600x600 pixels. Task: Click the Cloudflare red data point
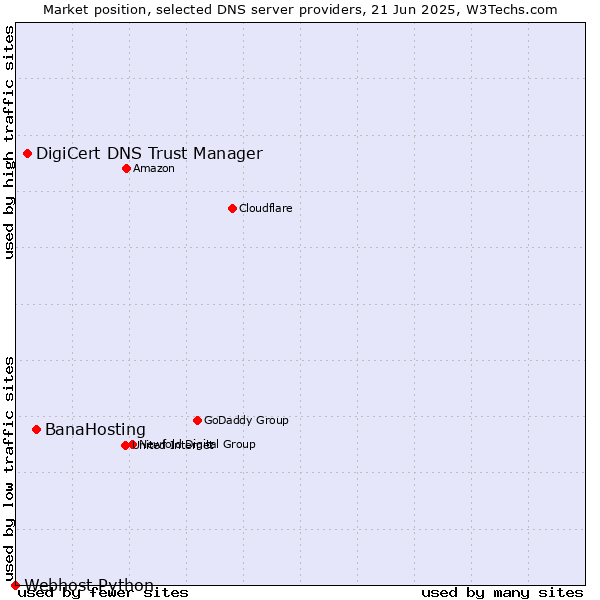click(232, 209)
